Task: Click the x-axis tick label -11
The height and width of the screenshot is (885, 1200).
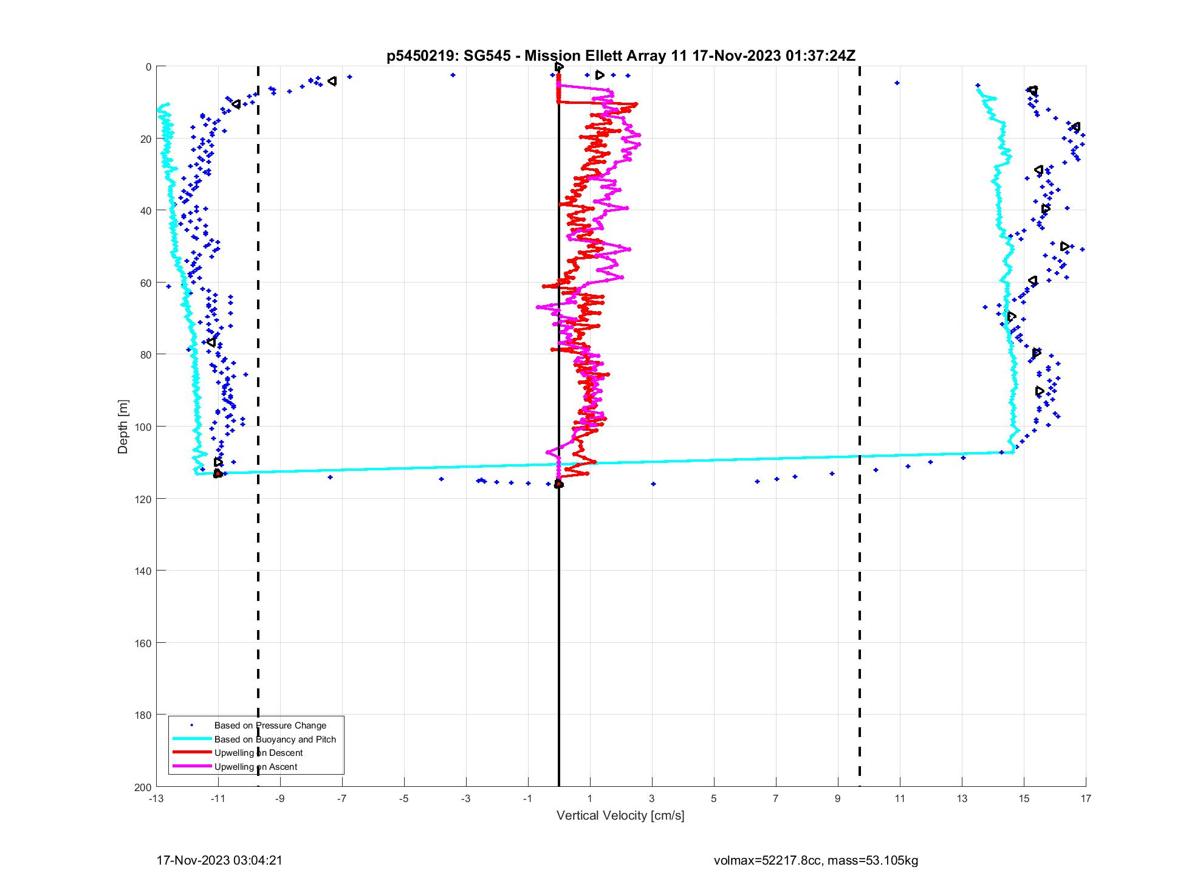Action: click(x=218, y=799)
